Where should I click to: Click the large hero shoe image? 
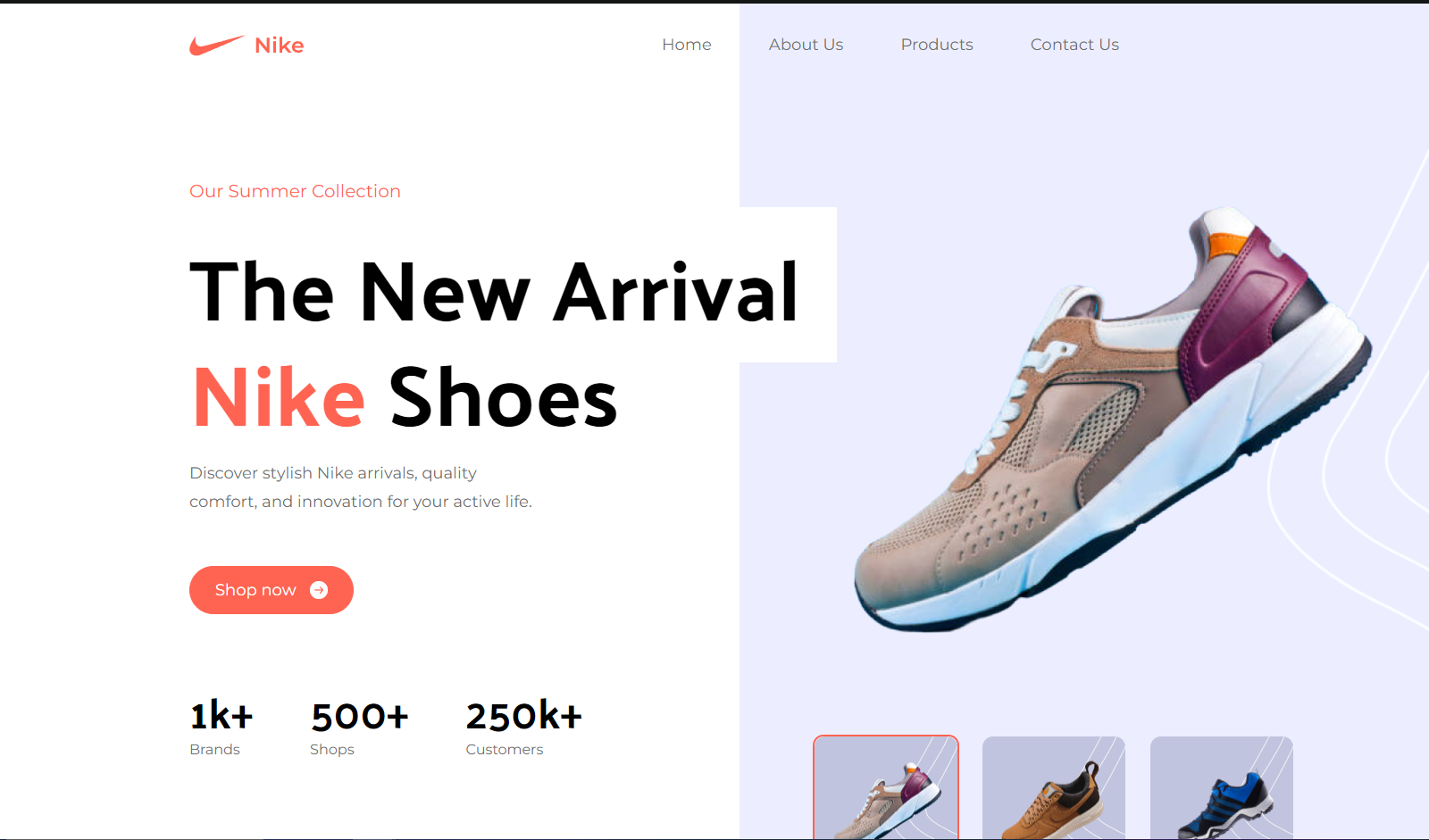click(x=1113, y=420)
